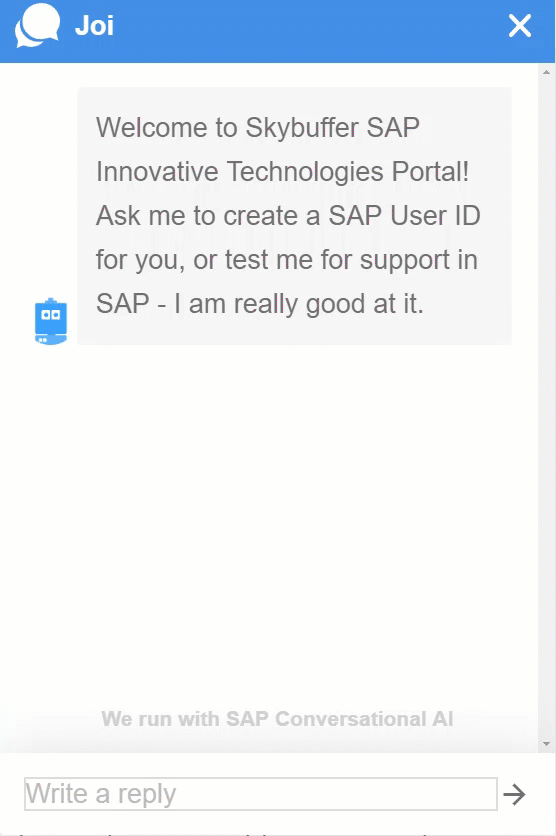
Task: Focus the Write a reply field
Action: (x=261, y=794)
